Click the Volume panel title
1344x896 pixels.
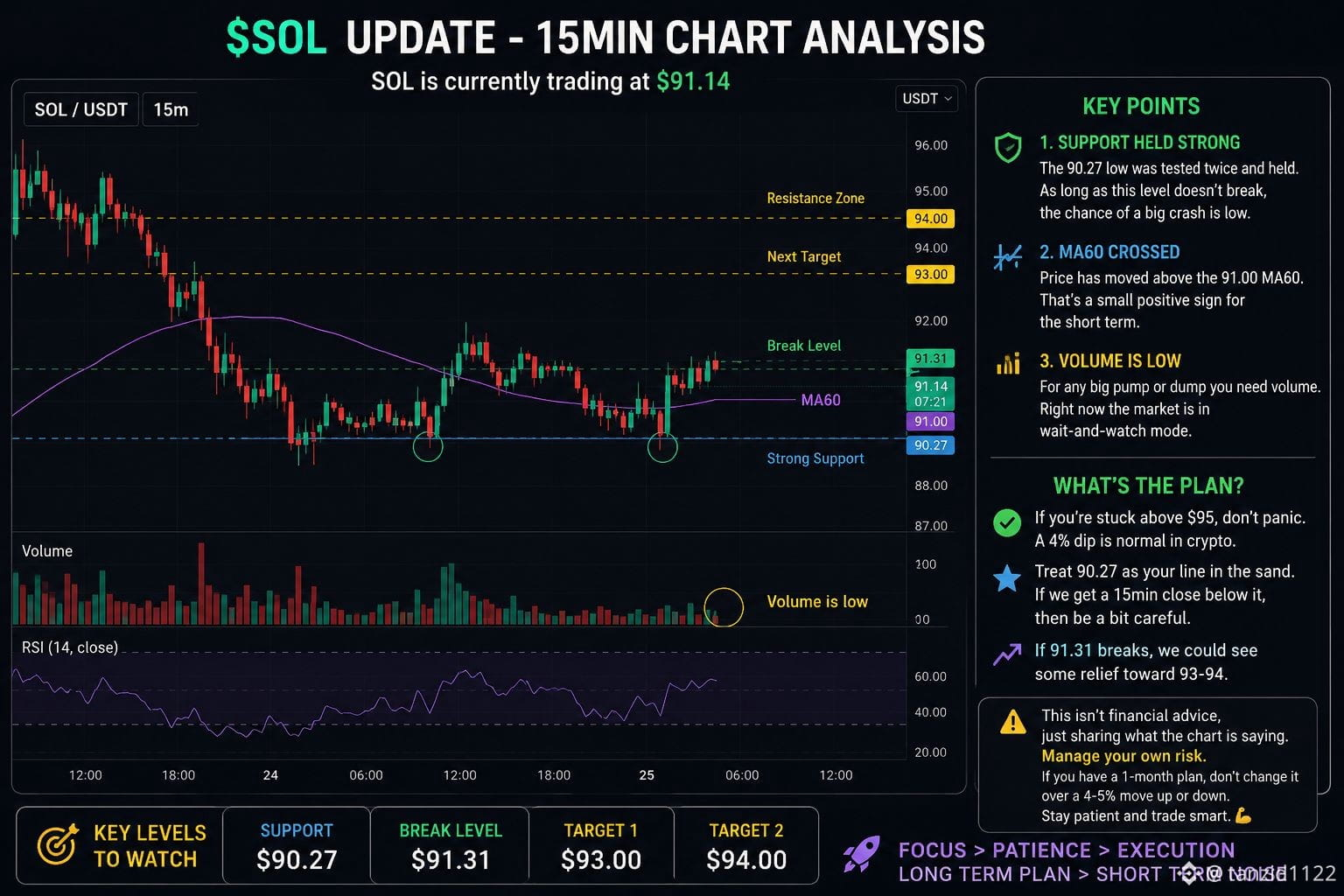[47, 551]
